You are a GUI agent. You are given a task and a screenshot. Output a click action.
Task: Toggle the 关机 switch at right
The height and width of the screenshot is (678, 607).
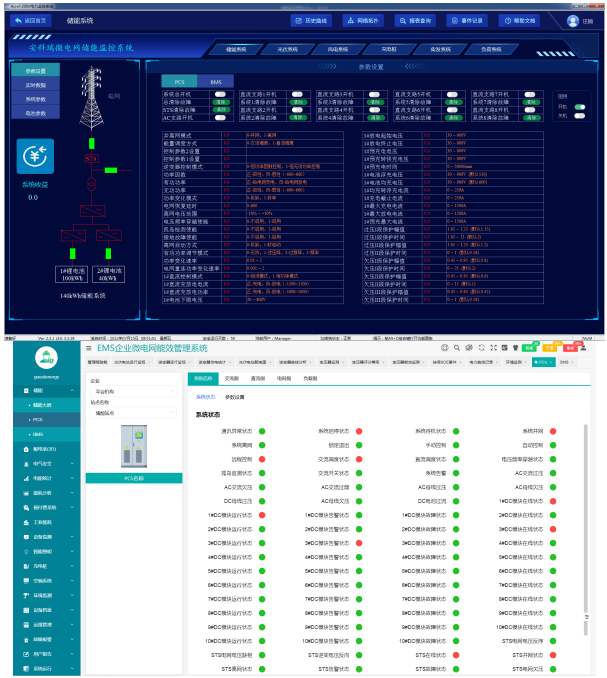point(580,116)
